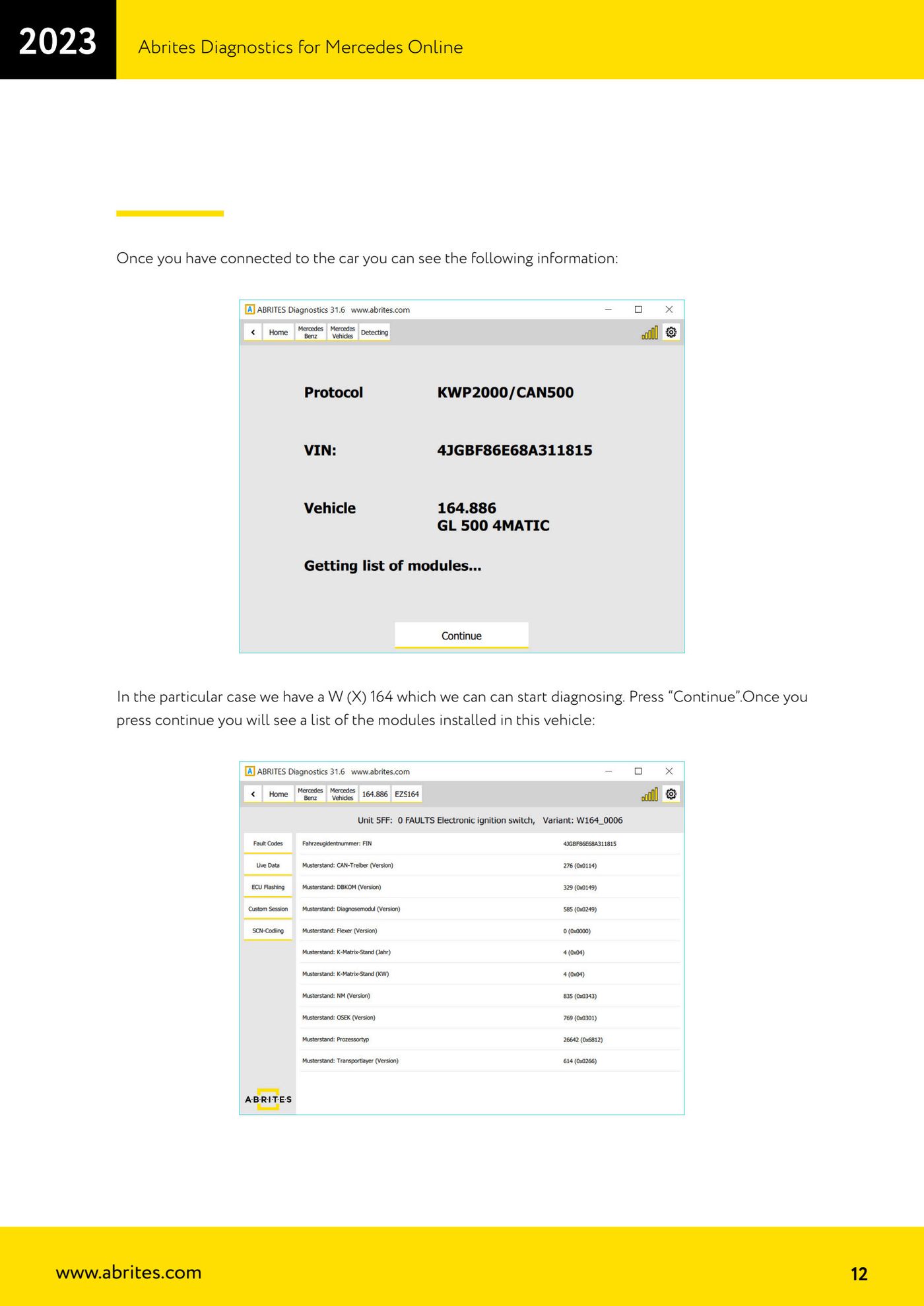Click Unit 5FF Electronic ignition switch header
This screenshot has height=1306, width=924.
coord(490,820)
